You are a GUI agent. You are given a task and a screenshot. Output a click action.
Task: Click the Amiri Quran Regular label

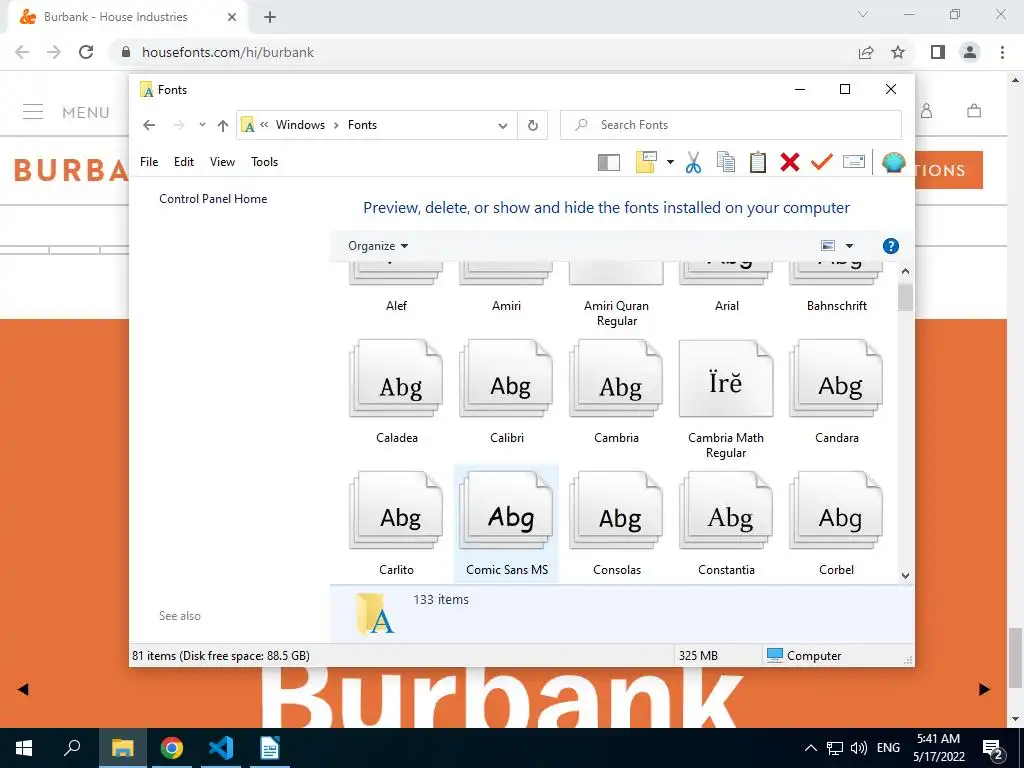(x=616, y=313)
